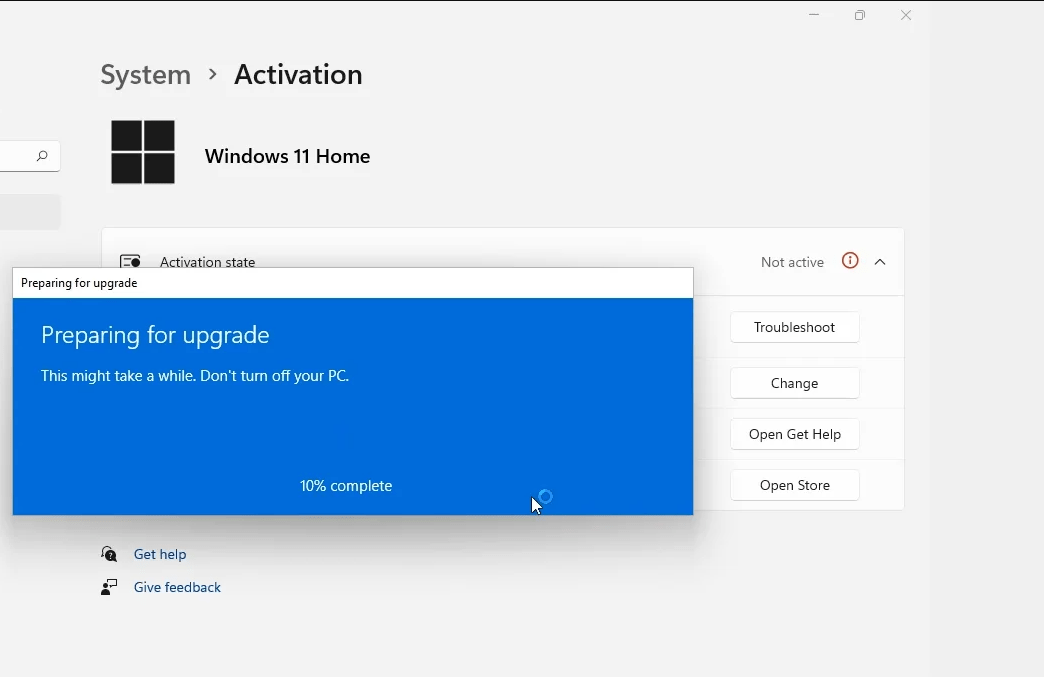Click the Preparing for upgrade dialog title bar

pos(353,283)
